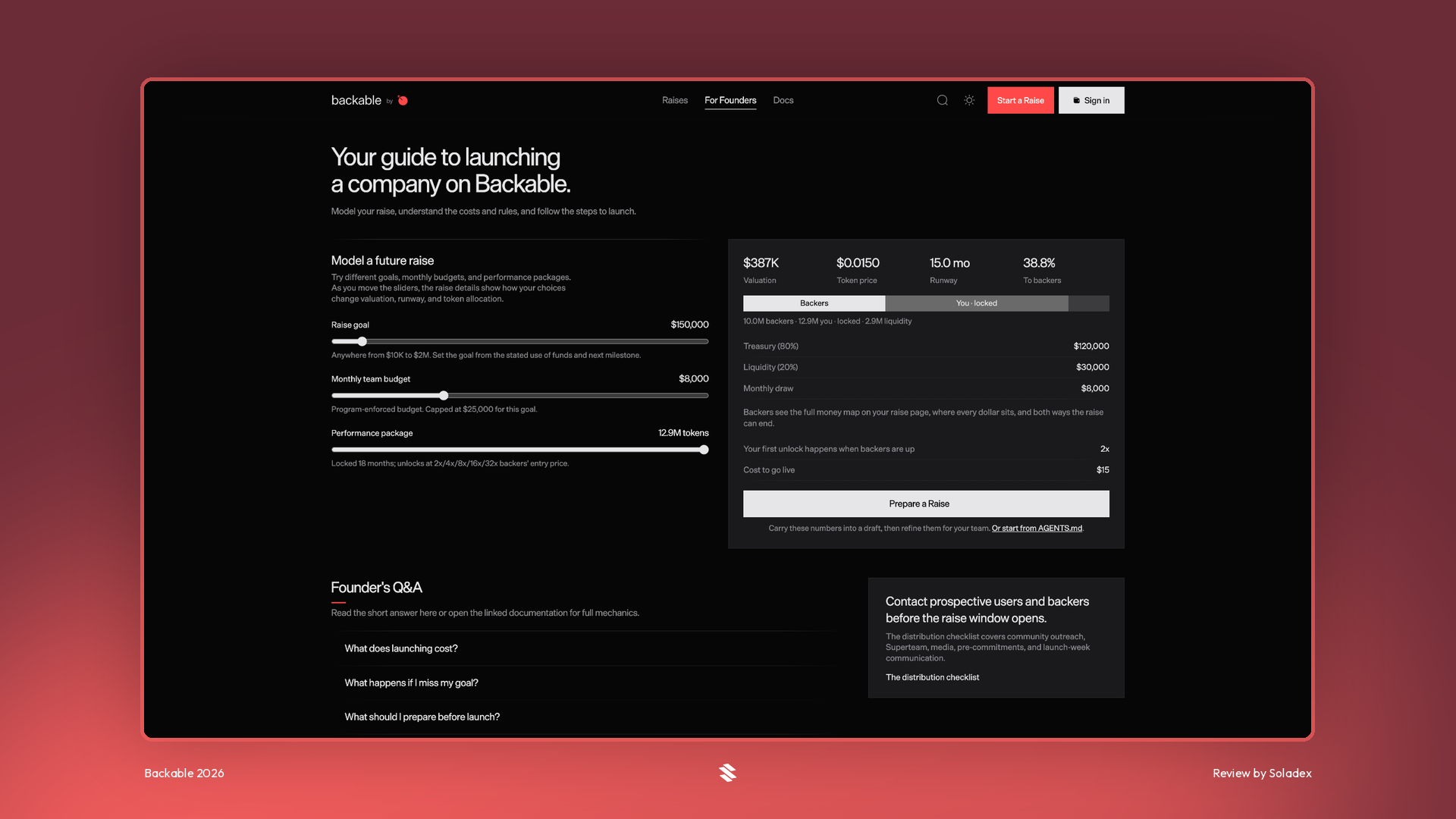Click the 15.0 mo Runway value
The width and height of the screenshot is (1456, 819).
(949, 263)
